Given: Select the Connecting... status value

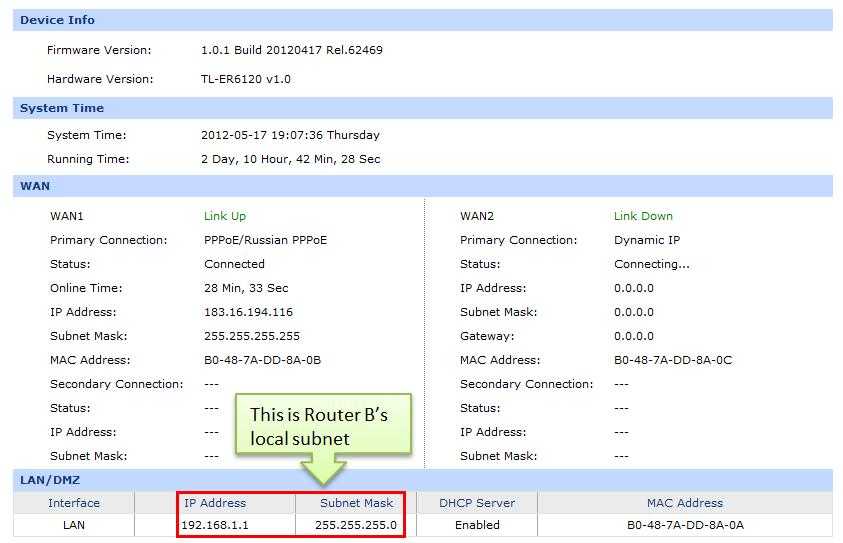Looking at the screenshot, I should [652, 264].
